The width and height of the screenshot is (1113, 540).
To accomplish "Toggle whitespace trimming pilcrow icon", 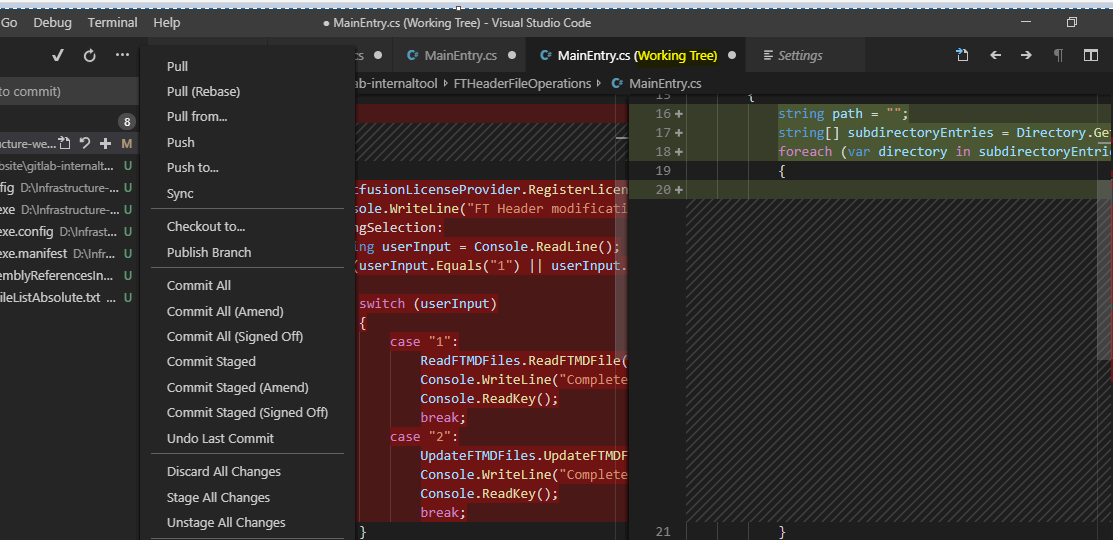I will 1059,55.
